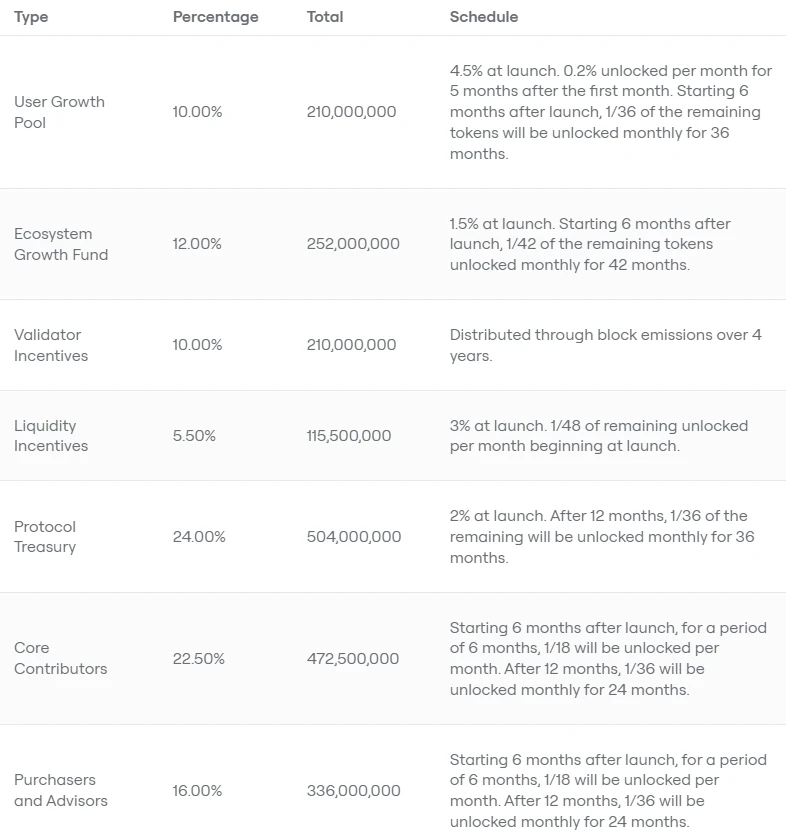Screen dimensions: 786x836
Task: Select the 115,500,000 total cell
Action: pos(349,436)
